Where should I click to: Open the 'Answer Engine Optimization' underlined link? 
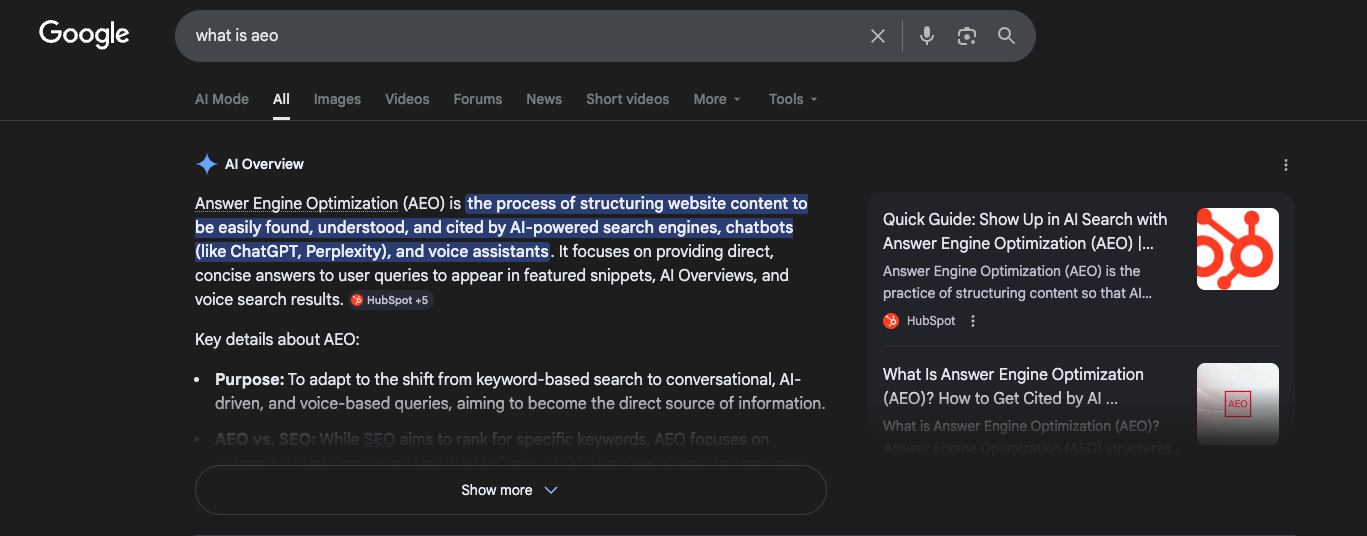(x=296, y=204)
